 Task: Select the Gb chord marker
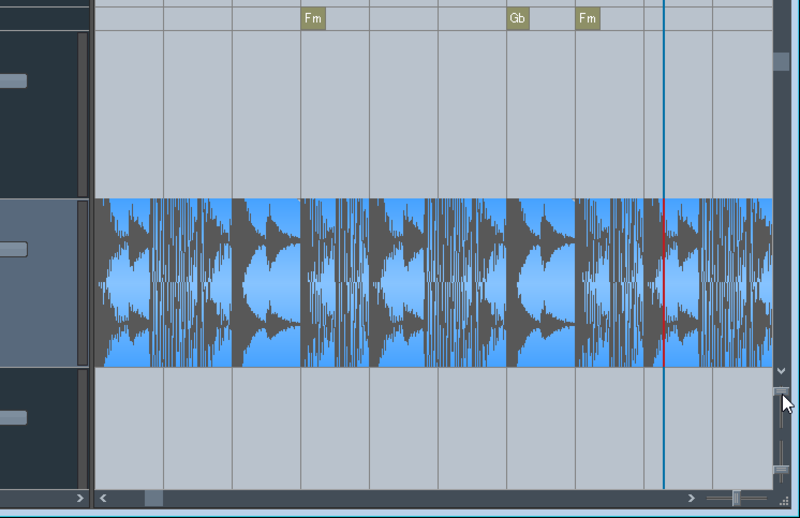pos(518,19)
